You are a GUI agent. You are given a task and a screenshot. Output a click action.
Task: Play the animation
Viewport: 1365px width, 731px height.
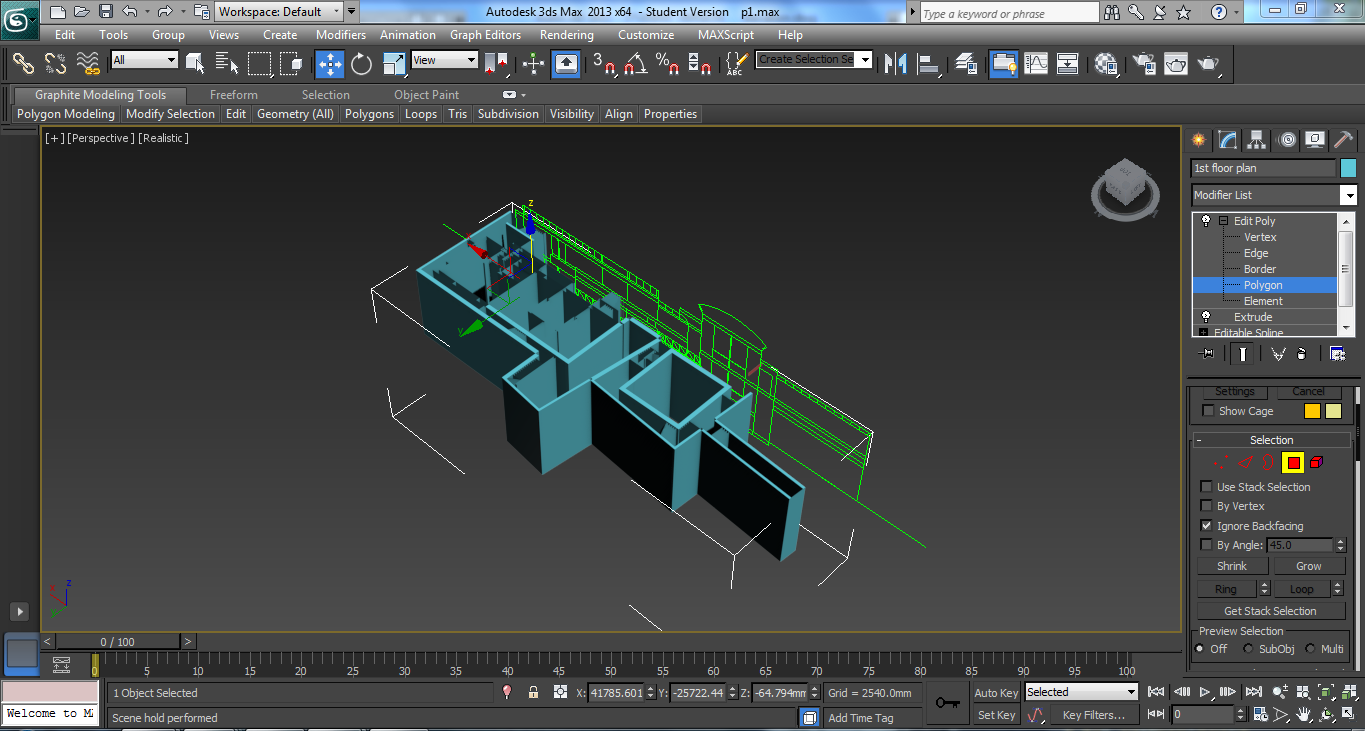(1205, 691)
